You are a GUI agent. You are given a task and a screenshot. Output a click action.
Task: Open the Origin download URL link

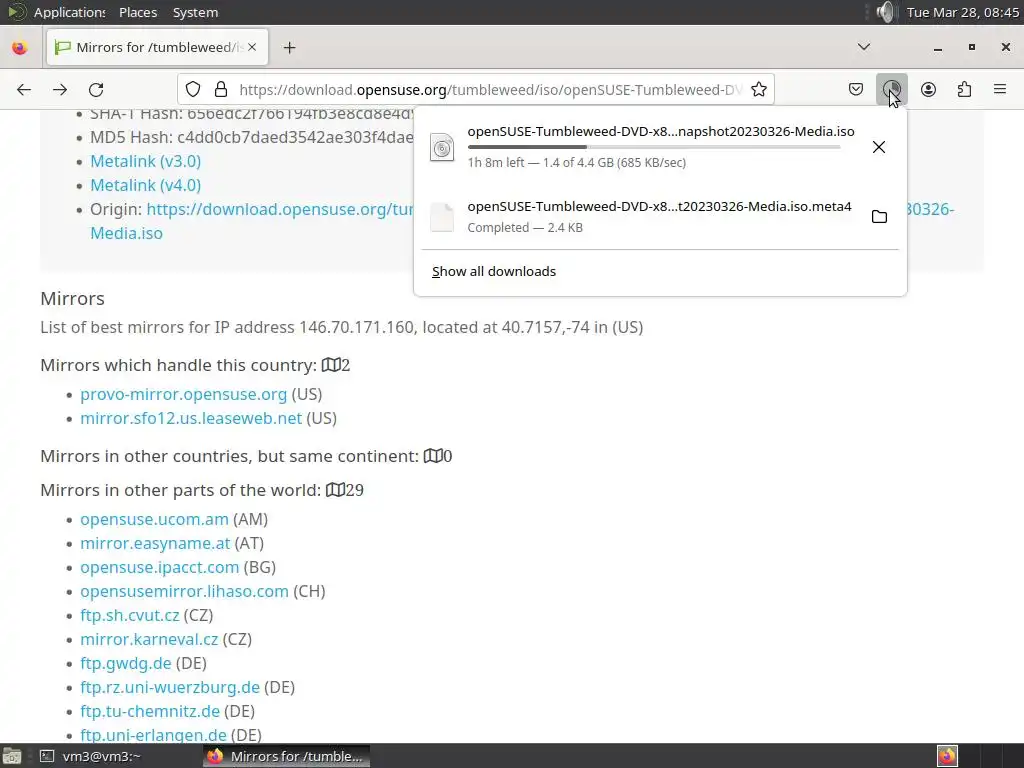pyautogui.click(x=280, y=210)
